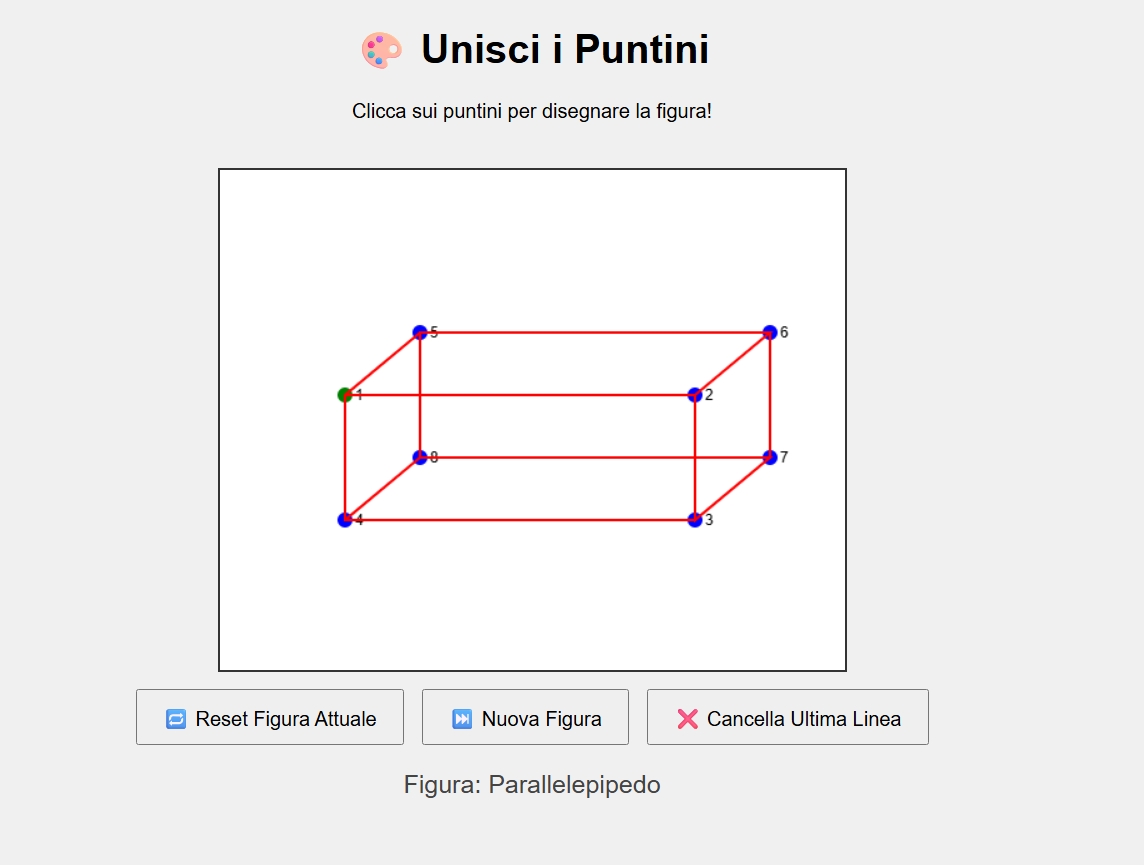Click the Unisci i Puntini heading
Screen dimensions: 1144x865
(564, 50)
